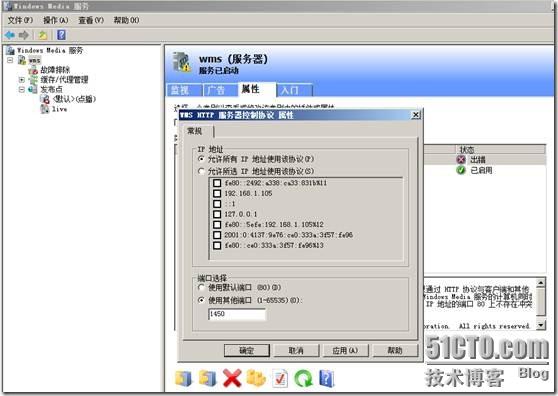558x396 pixels.
Task: Click the 确定 button
Action: pos(247,350)
